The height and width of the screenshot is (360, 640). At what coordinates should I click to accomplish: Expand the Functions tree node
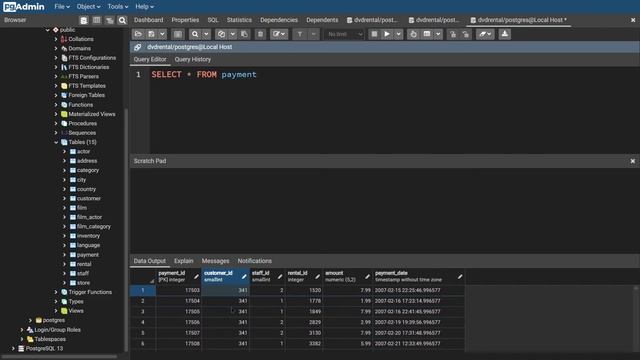[56, 105]
